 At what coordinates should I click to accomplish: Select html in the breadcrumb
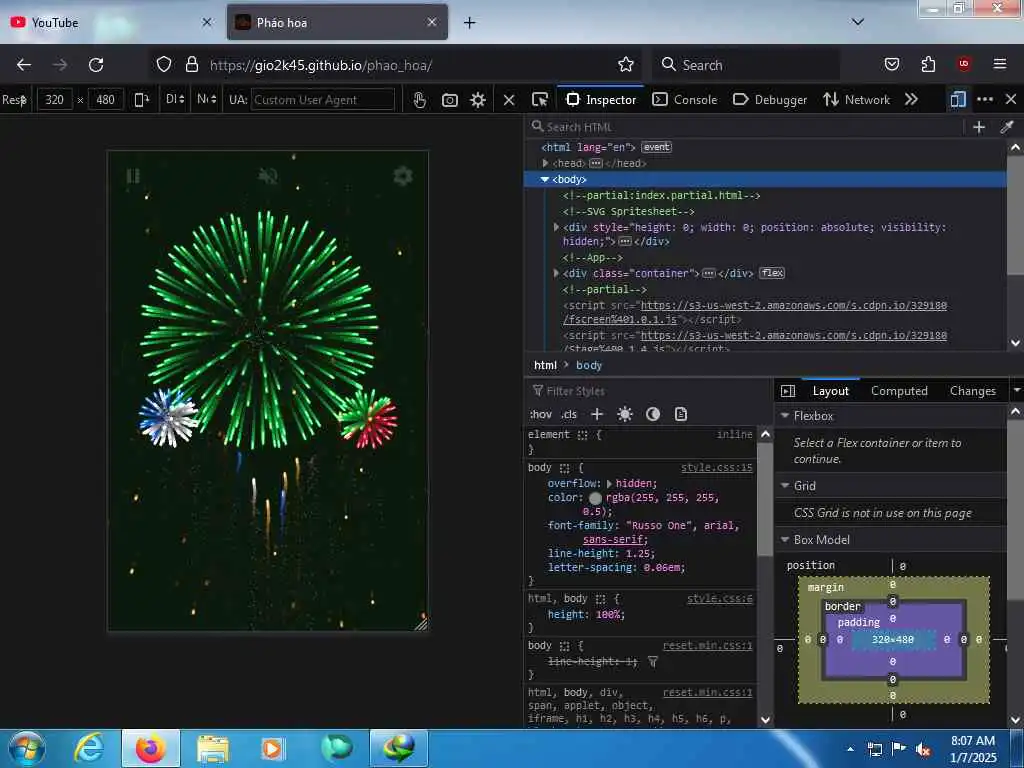545,365
